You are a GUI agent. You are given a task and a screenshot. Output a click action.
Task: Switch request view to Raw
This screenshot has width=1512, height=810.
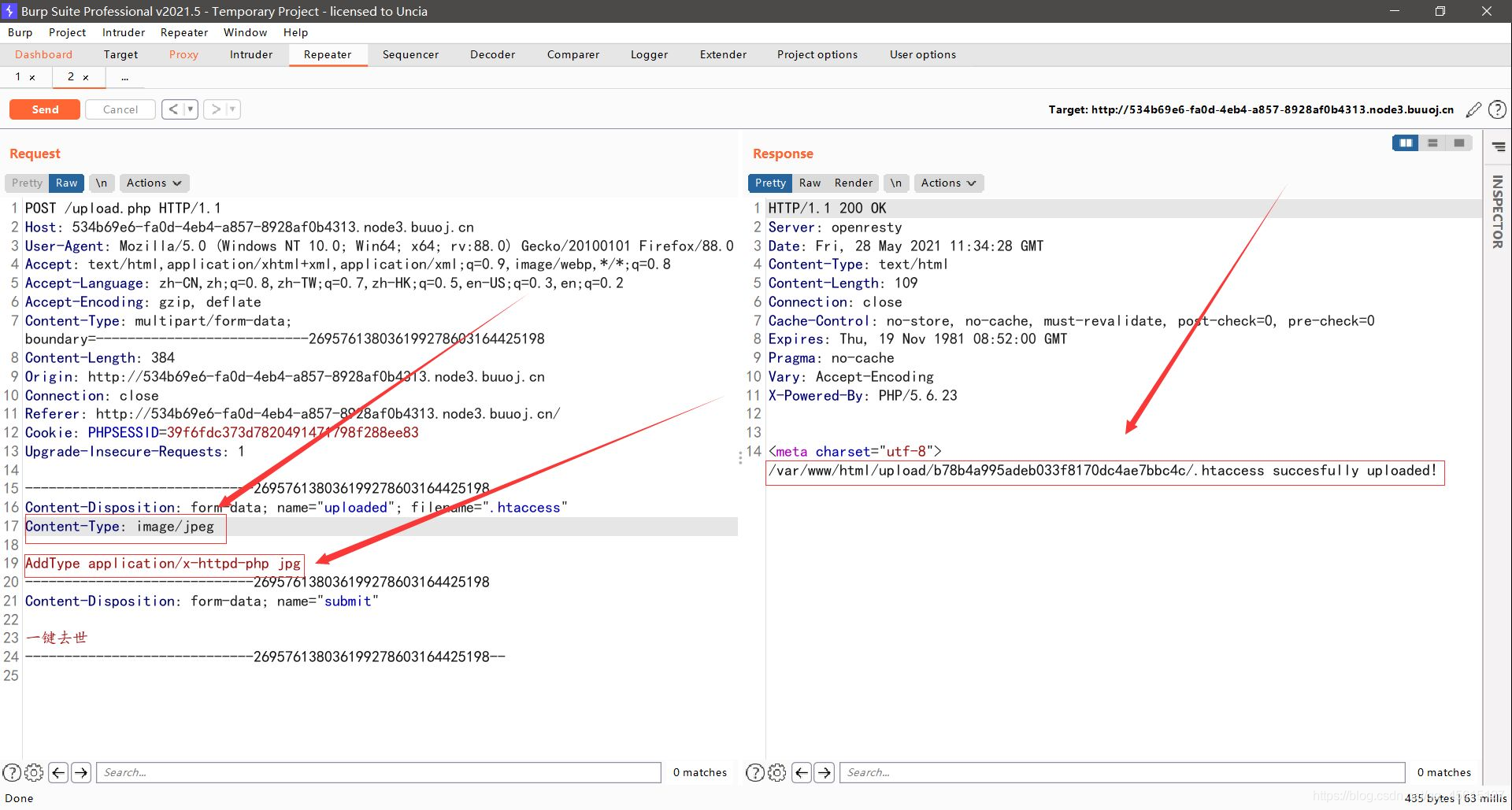coord(67,183)
